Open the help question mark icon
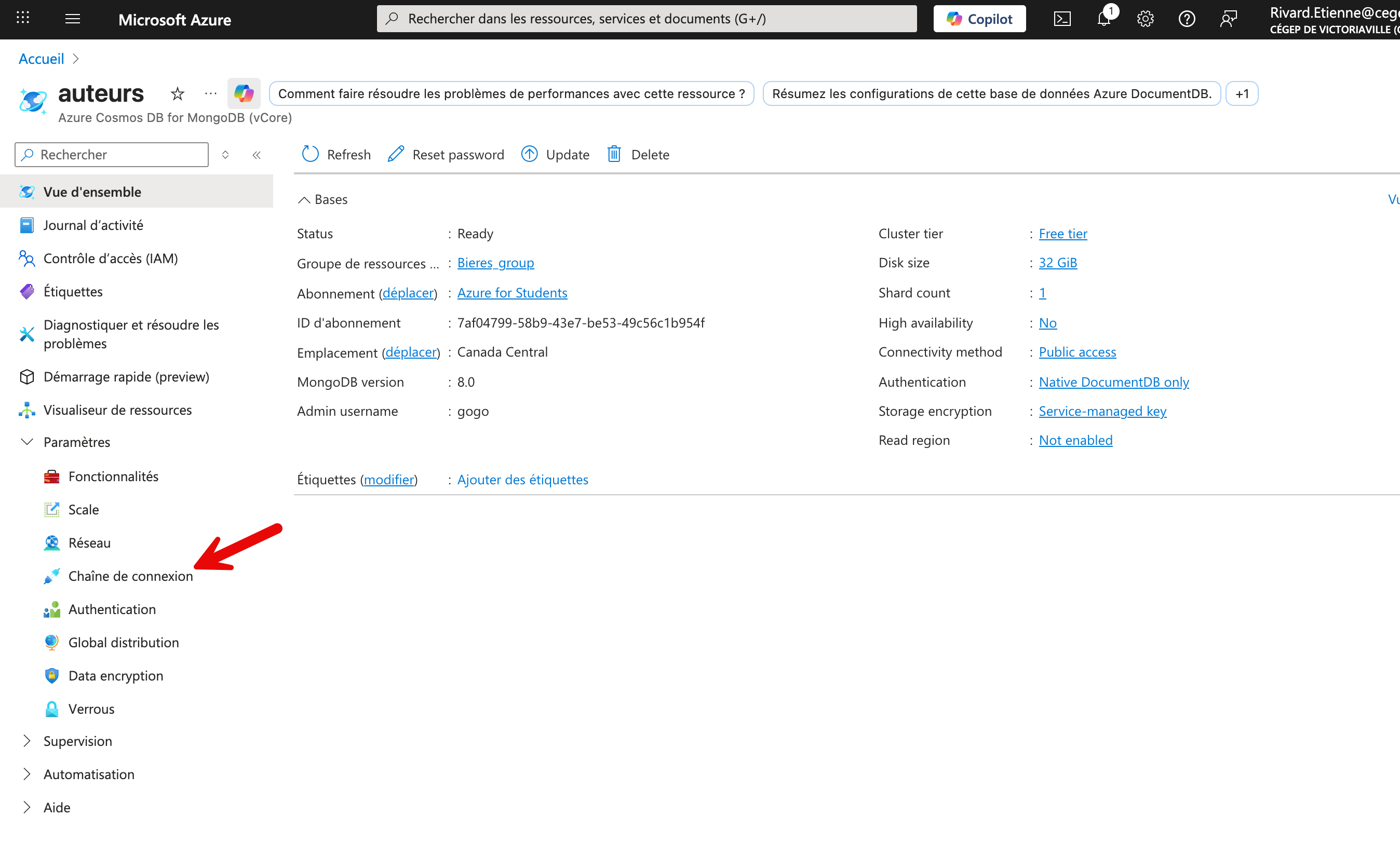Screen dimensions: 1400x844 click(1187, 18)
